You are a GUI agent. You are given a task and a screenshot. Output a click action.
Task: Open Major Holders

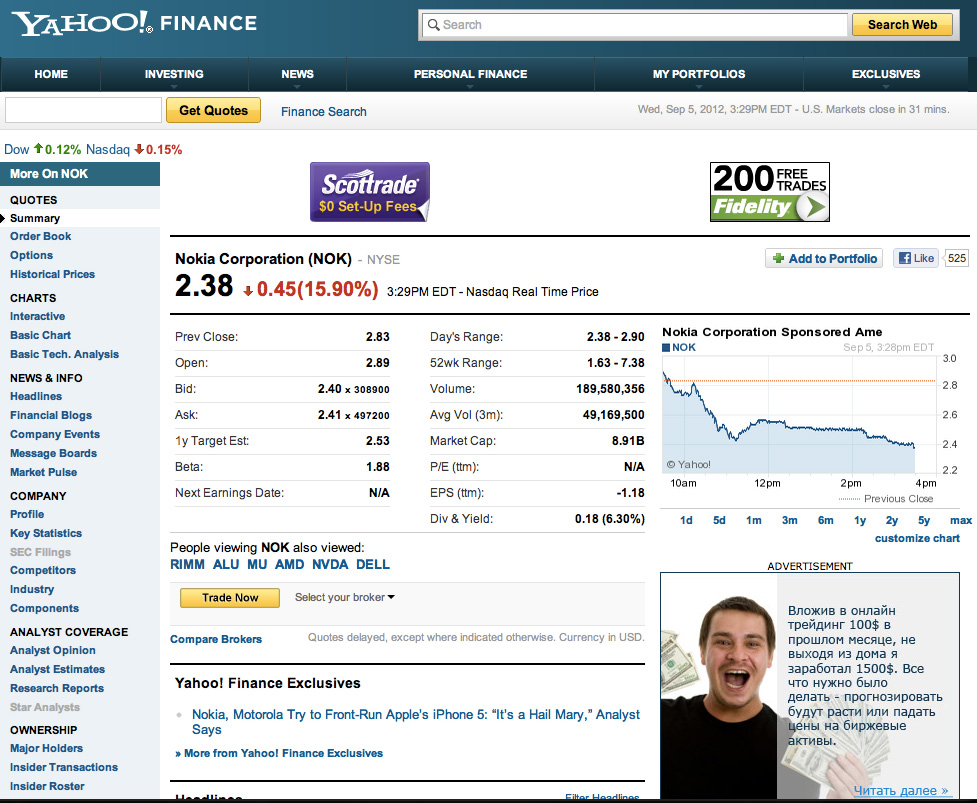point(46,748)
